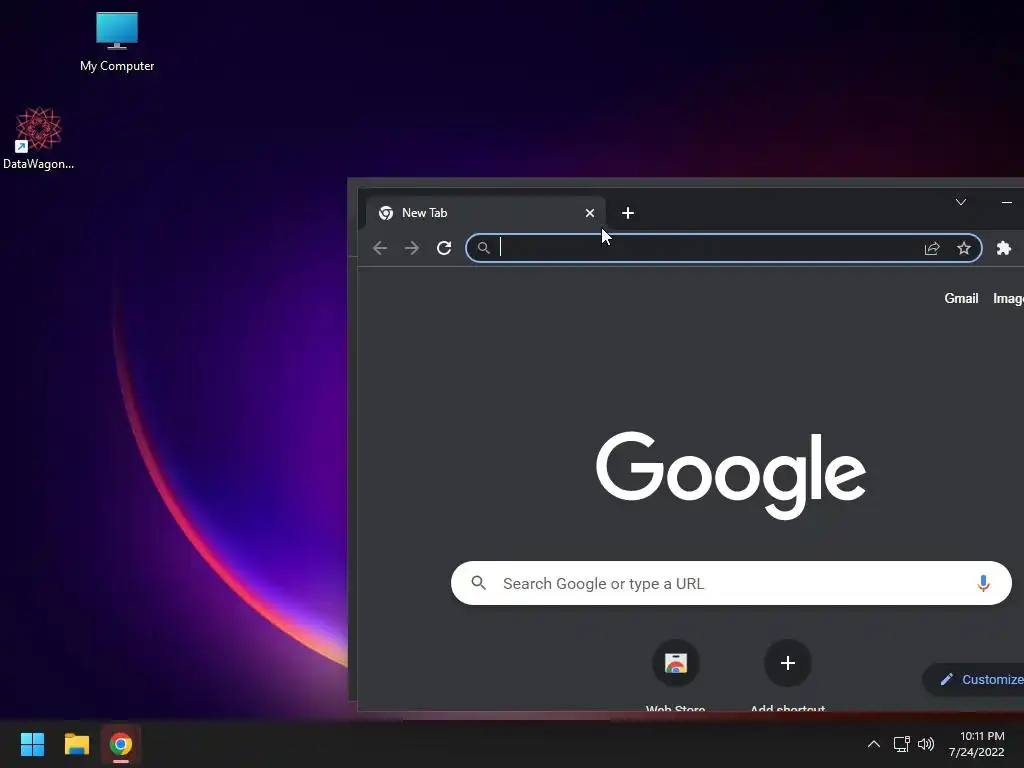Expand the tab search chevron
Screen dimensions: 1024x768
pyautogui.click(x=961, y=202)
